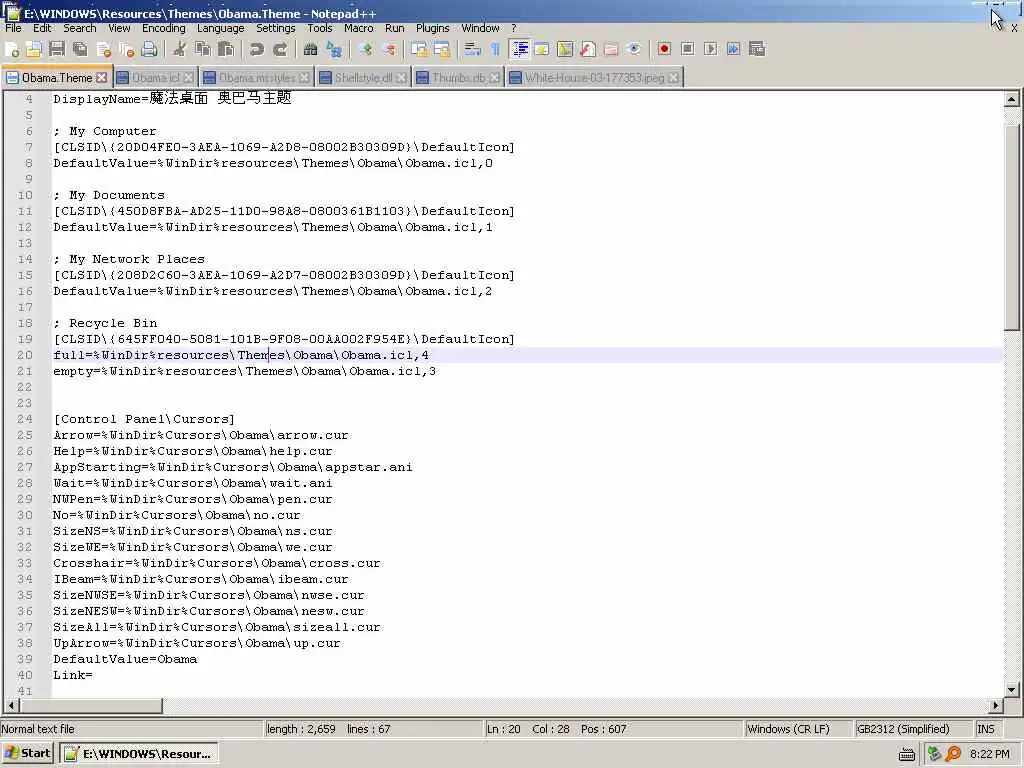The image size is (1024, 768).
Task: Open the Settings menu
Action: point(276,28)
